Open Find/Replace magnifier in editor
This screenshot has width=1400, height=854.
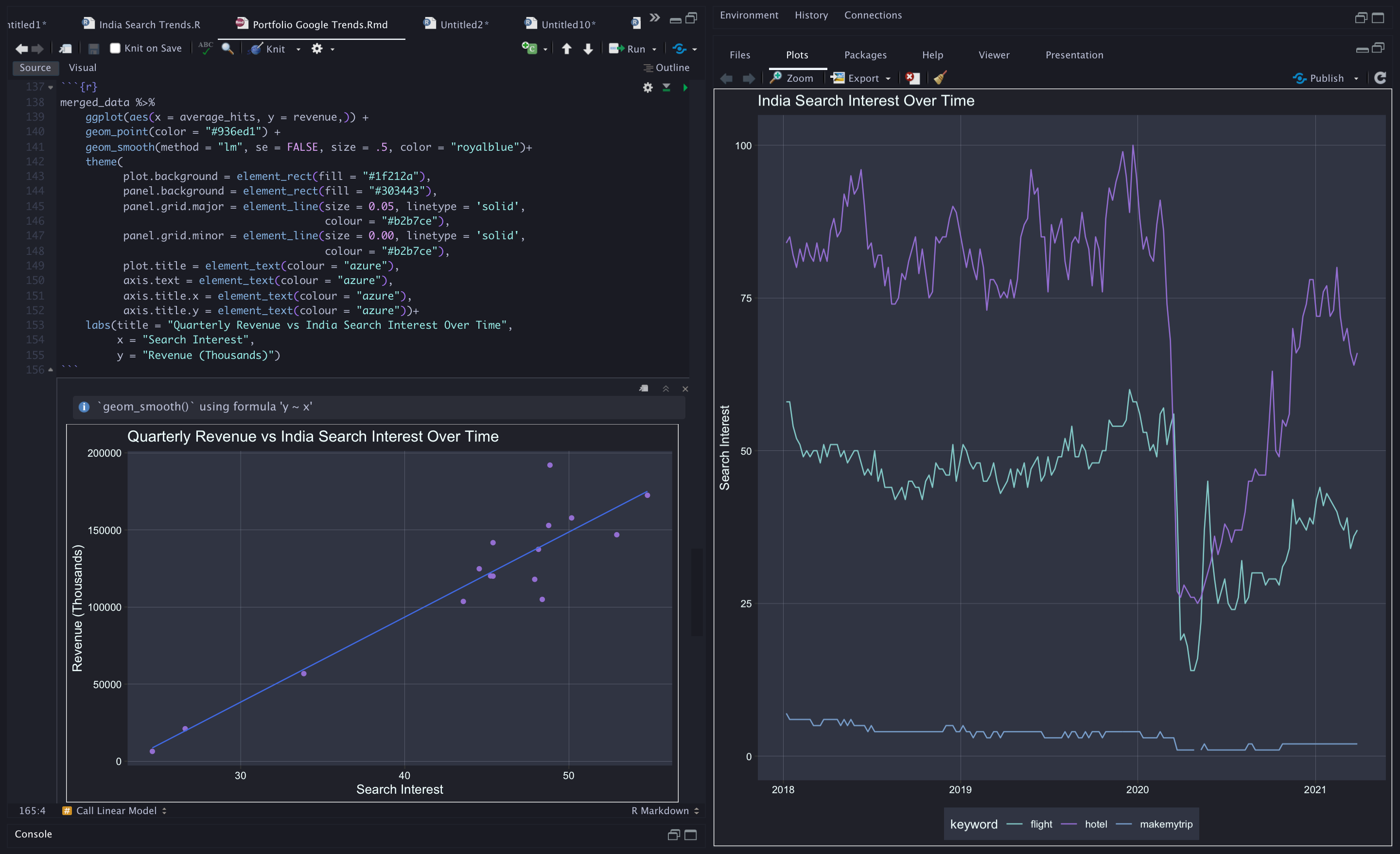(x=227, y=48)
